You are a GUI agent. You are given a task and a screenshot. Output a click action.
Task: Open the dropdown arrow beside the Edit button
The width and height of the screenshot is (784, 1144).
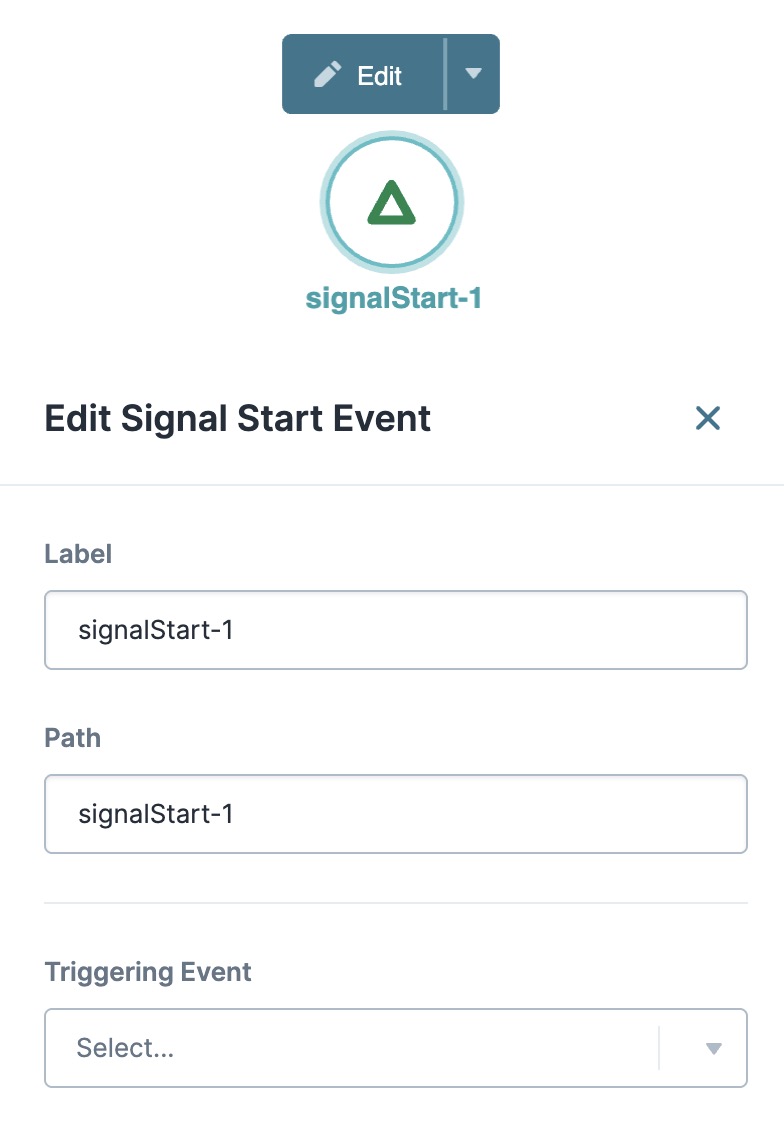475,73
